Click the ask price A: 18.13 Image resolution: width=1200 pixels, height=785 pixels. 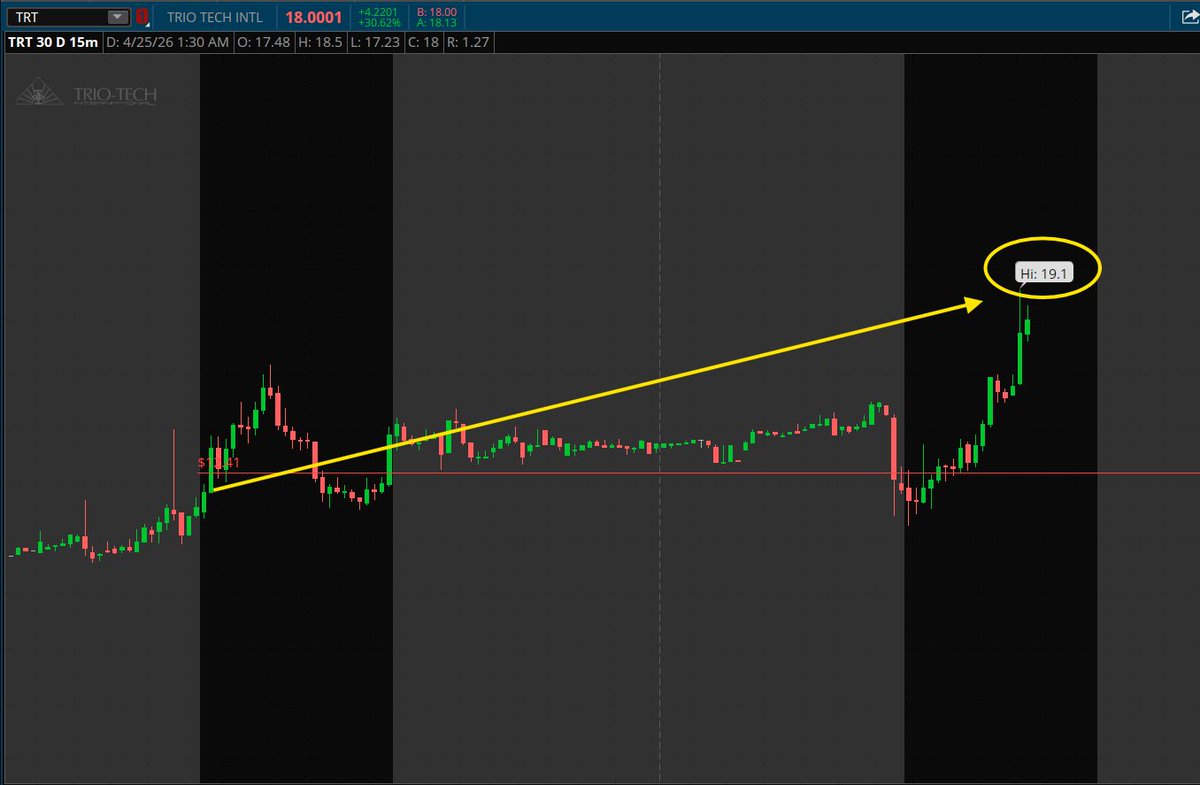(435, 23)
